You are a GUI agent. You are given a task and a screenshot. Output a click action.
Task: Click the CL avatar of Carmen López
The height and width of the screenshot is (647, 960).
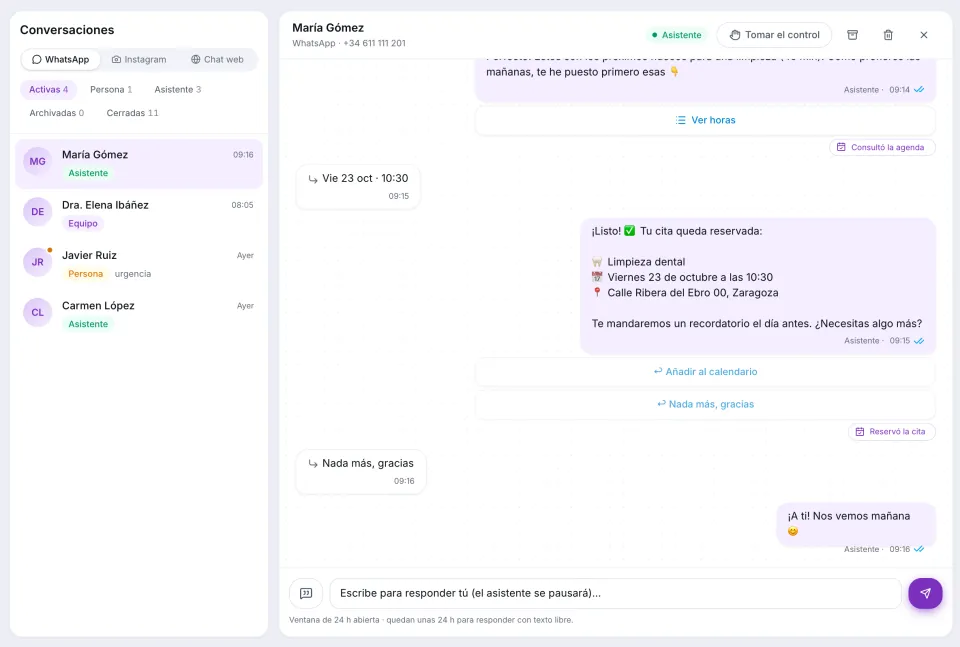[x=37, y=312]
